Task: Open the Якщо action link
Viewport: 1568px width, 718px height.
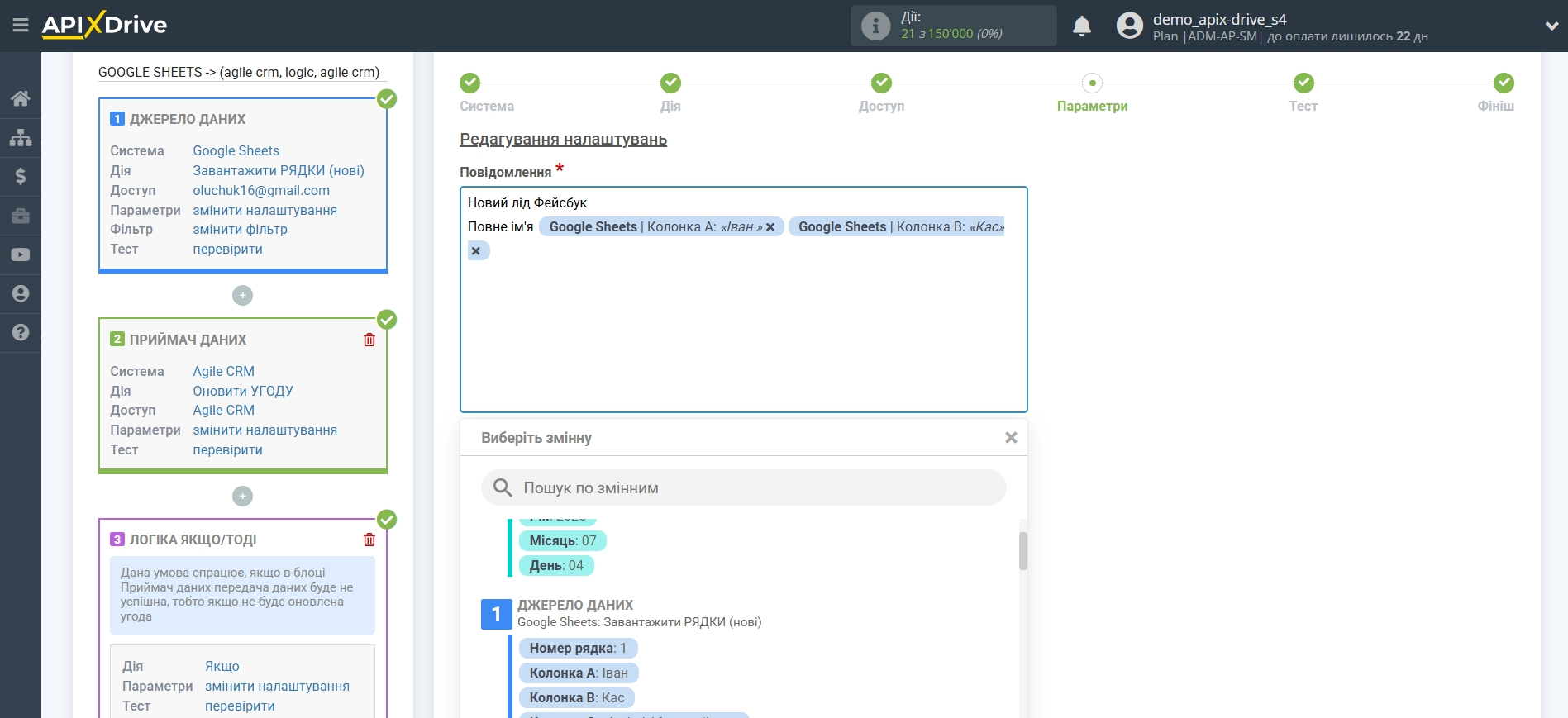Action: [x=222, y=666]
